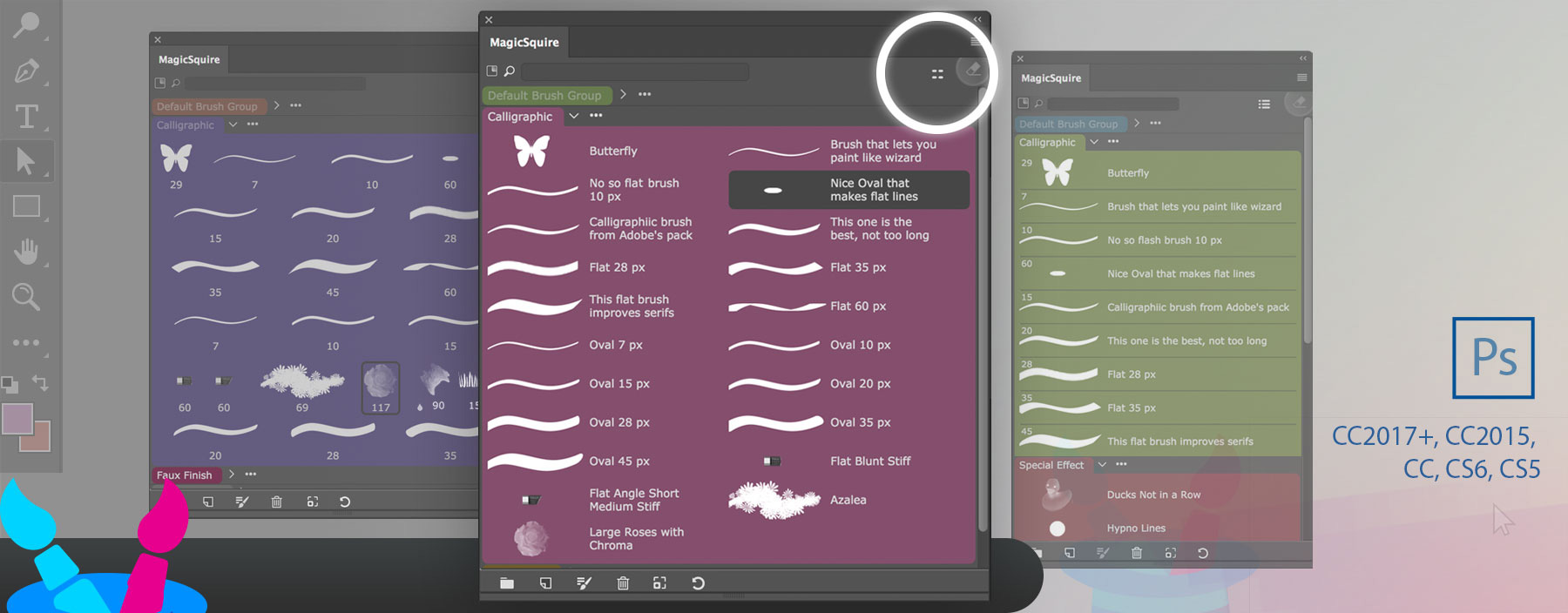Expand Default Brush Group chevron in center panel
This screenshot has width=1568, height=613.
[x=623, y=94]
